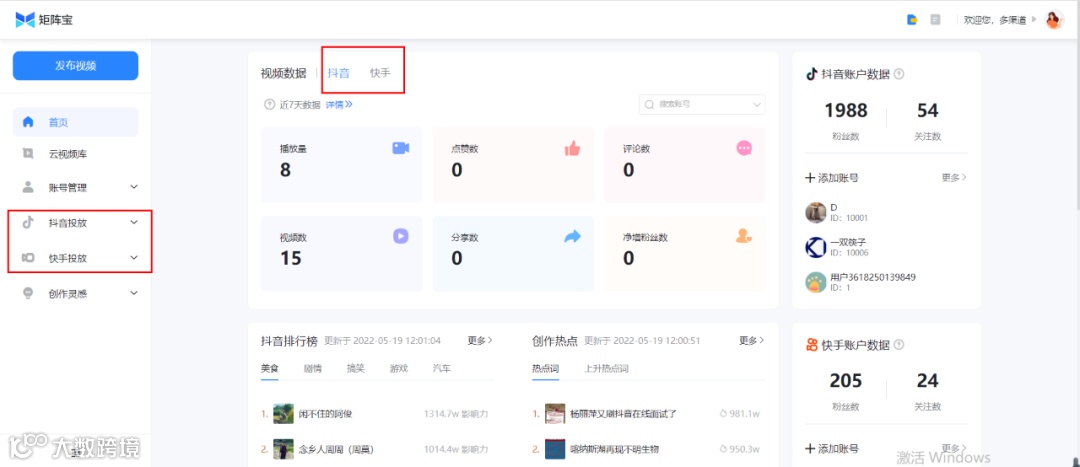This screenshot has width=1080, height=467.
Task: Click the 播放量 video camera icon
Action: [x=401, y=147]
